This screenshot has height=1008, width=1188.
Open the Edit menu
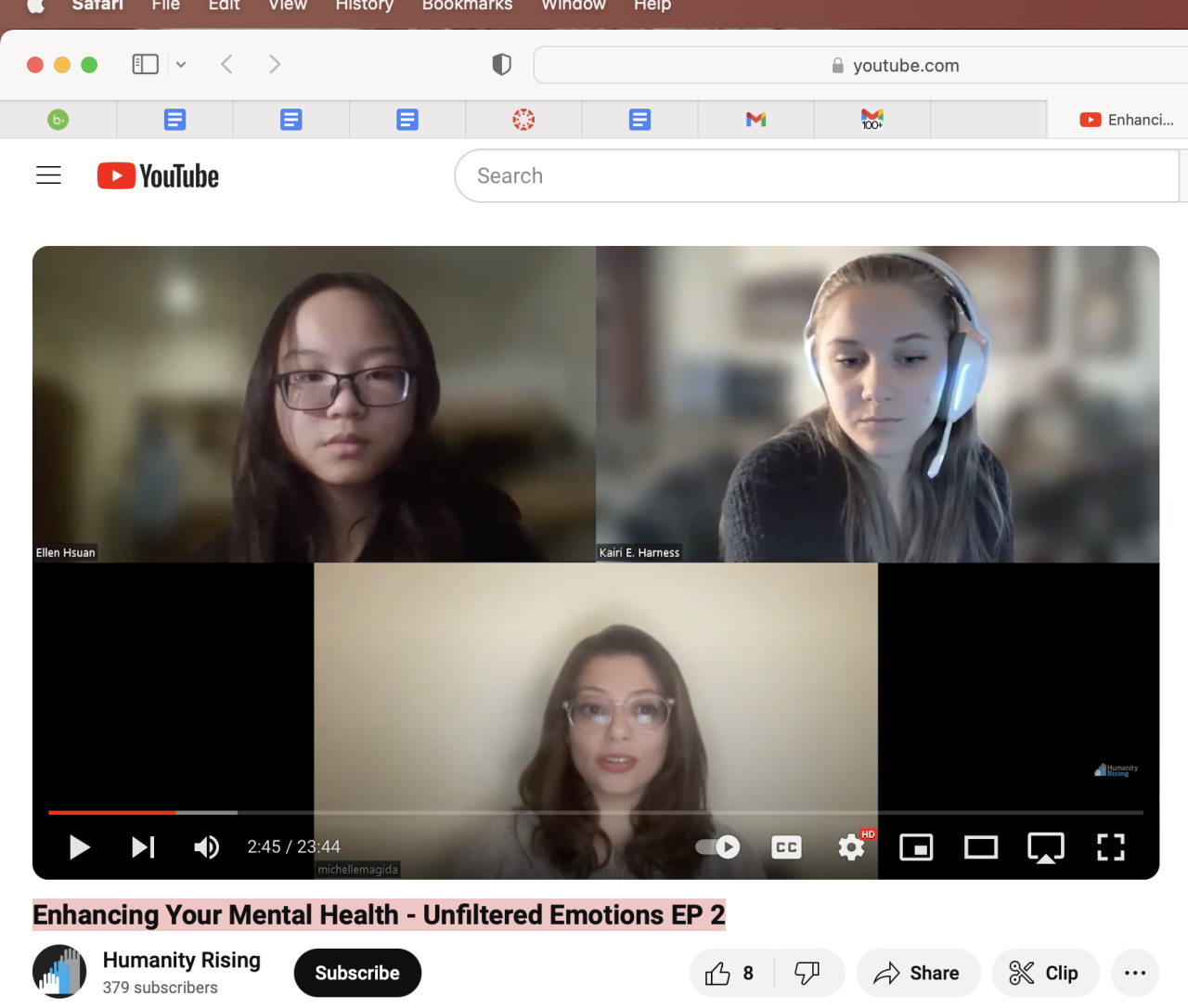pos(224,5)
